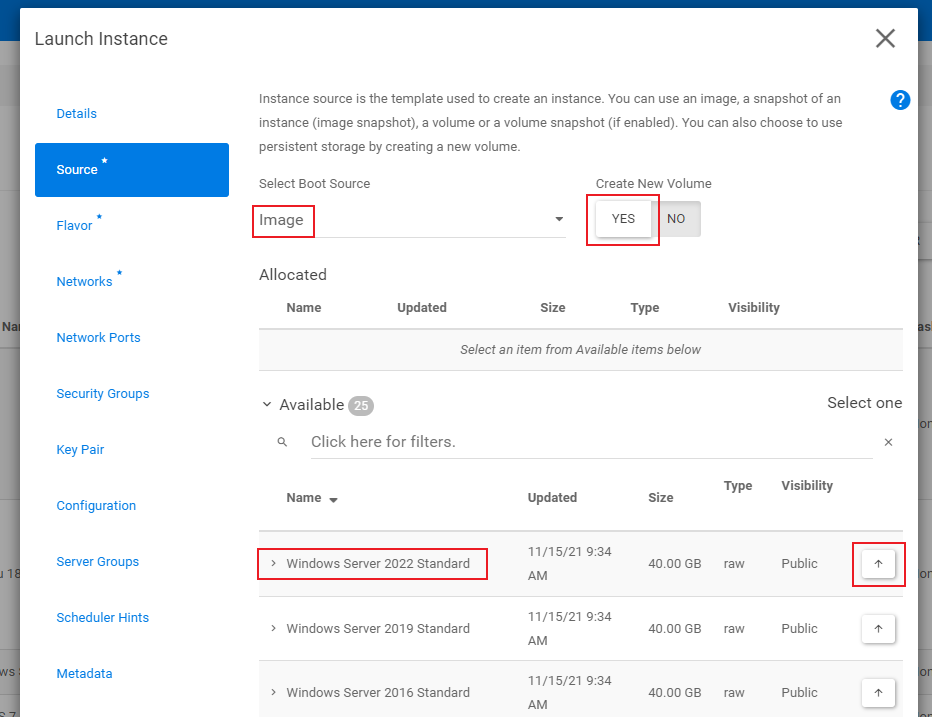This screenshot has height=717, width=932.
Task: Click the Size column header in Available
Action: (660, 498)
